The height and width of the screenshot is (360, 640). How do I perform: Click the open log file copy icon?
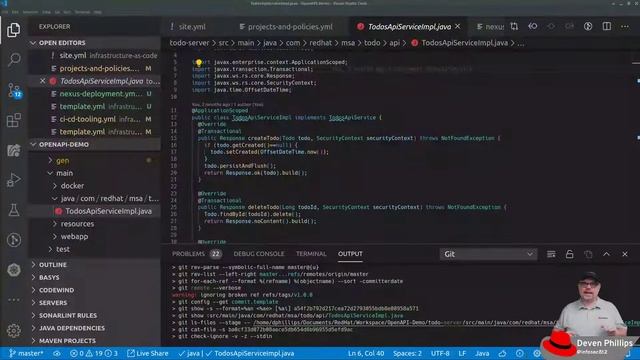coord(588,254)
